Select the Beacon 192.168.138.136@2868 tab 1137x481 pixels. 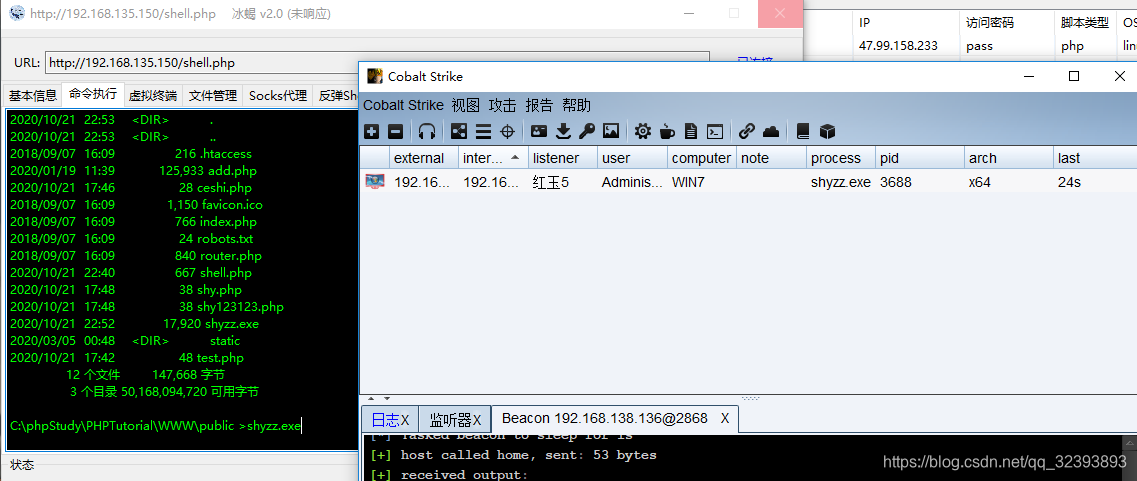615,419
